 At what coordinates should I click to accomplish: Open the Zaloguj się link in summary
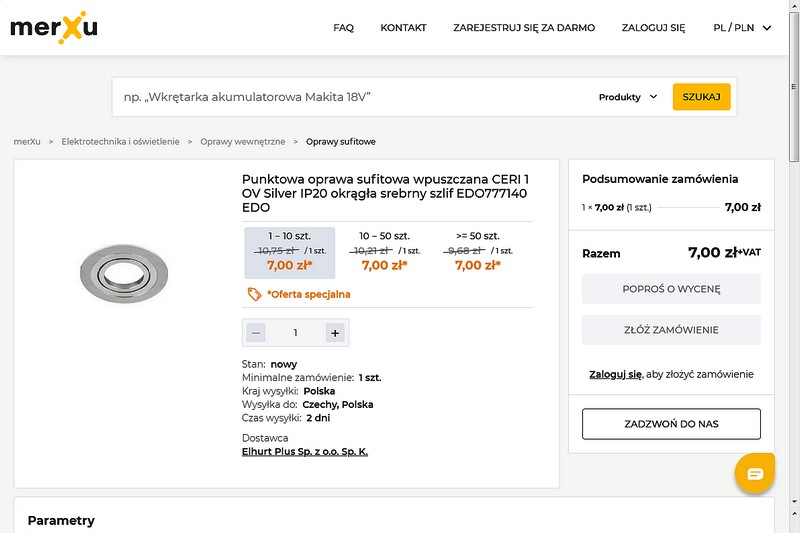point(616,374)
